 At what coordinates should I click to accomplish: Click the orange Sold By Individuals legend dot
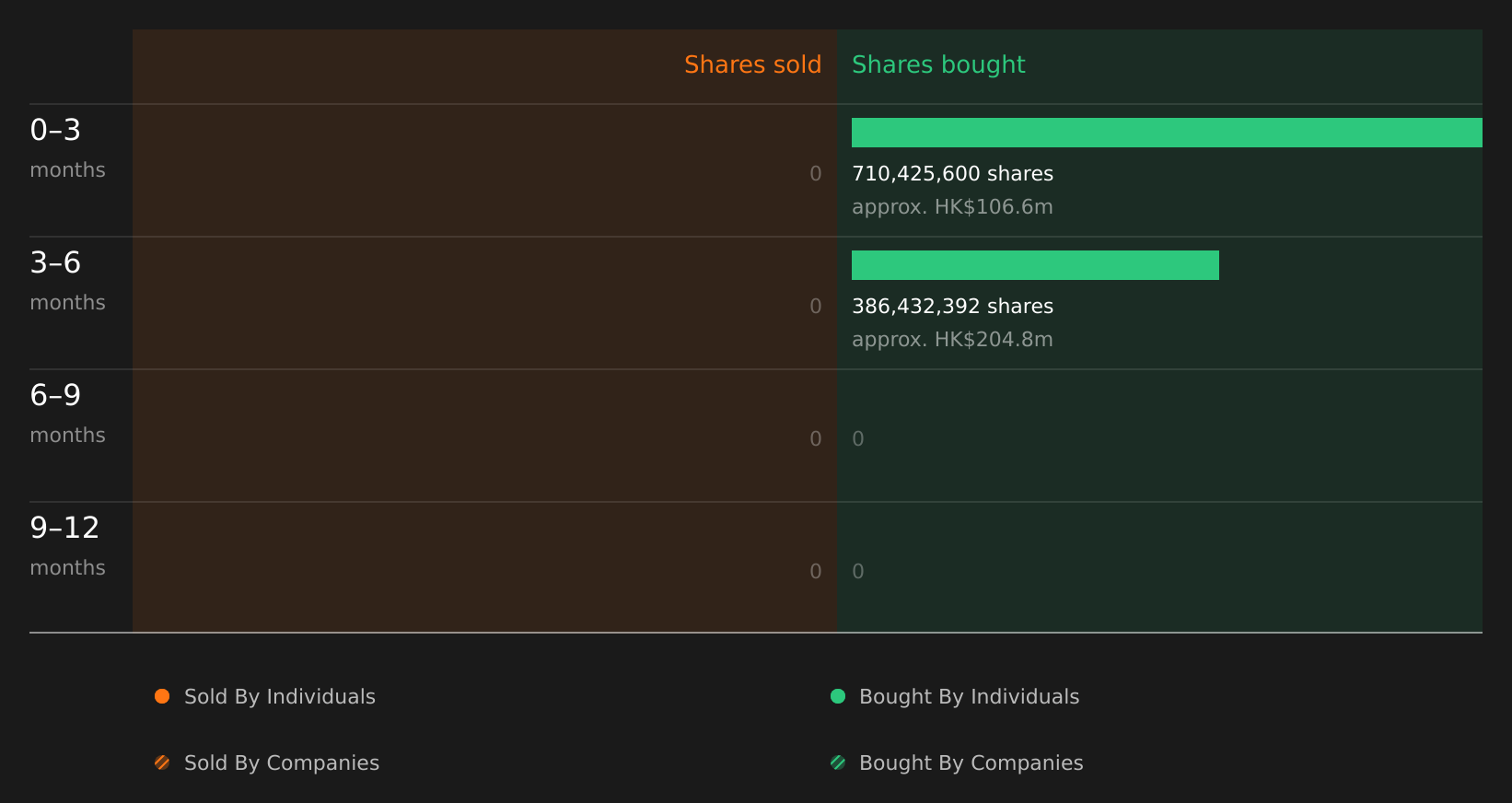coord(162,696)
